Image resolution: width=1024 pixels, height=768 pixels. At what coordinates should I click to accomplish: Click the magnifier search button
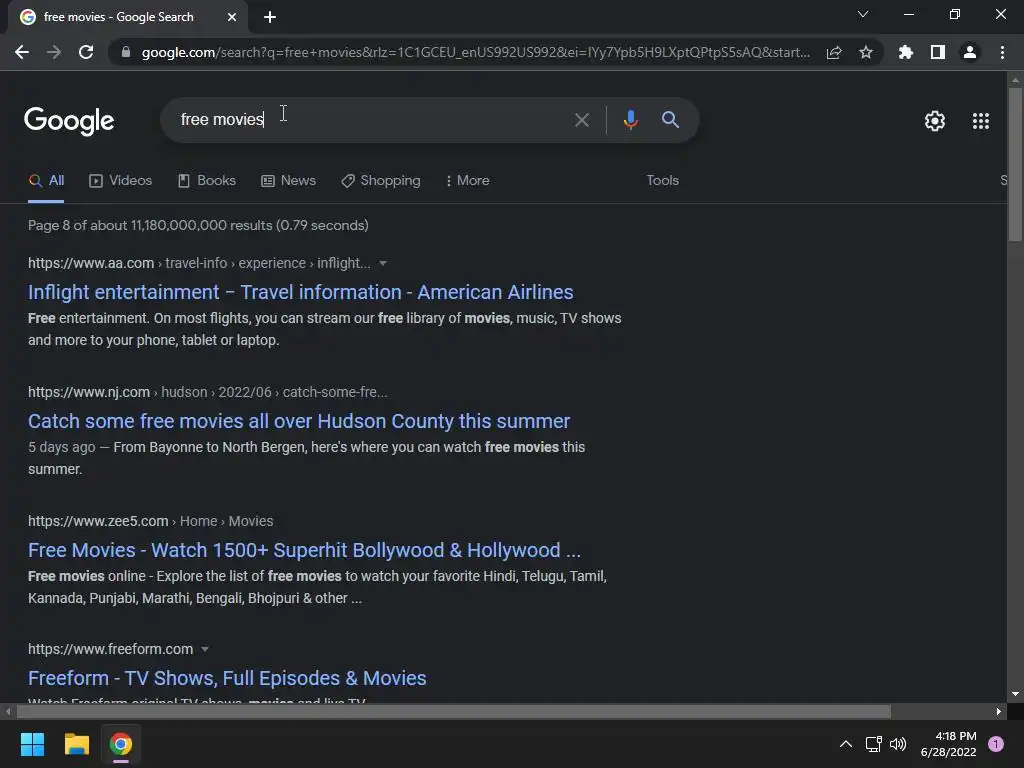coord(670,120)
